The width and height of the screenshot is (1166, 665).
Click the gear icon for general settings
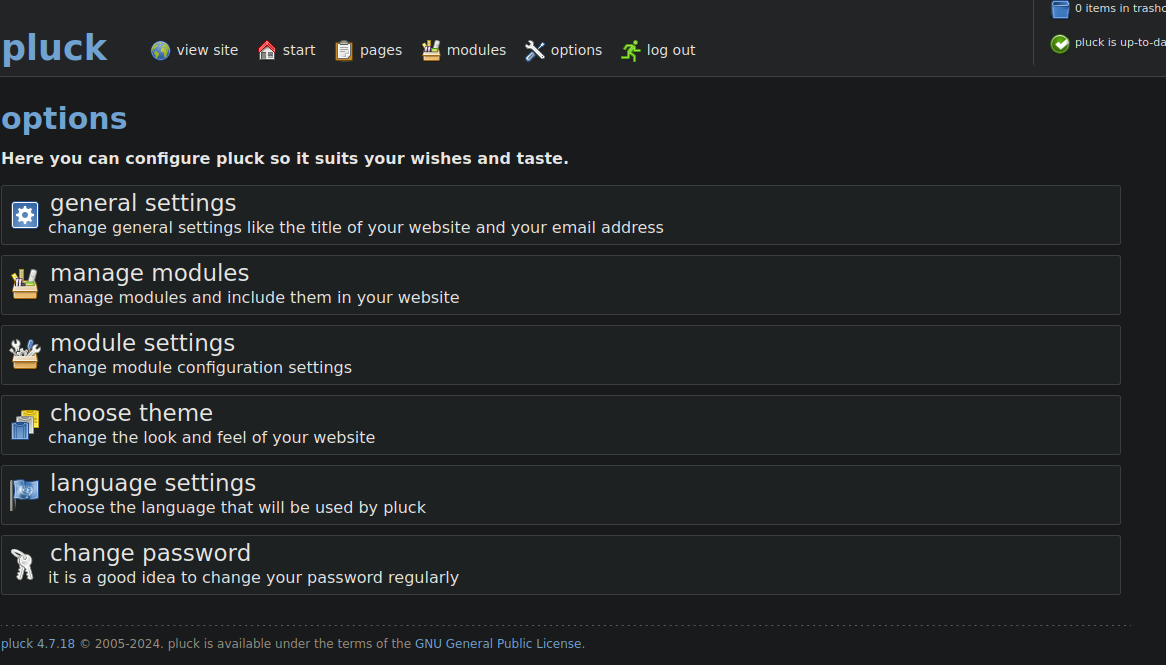click(x=25, y=215)
